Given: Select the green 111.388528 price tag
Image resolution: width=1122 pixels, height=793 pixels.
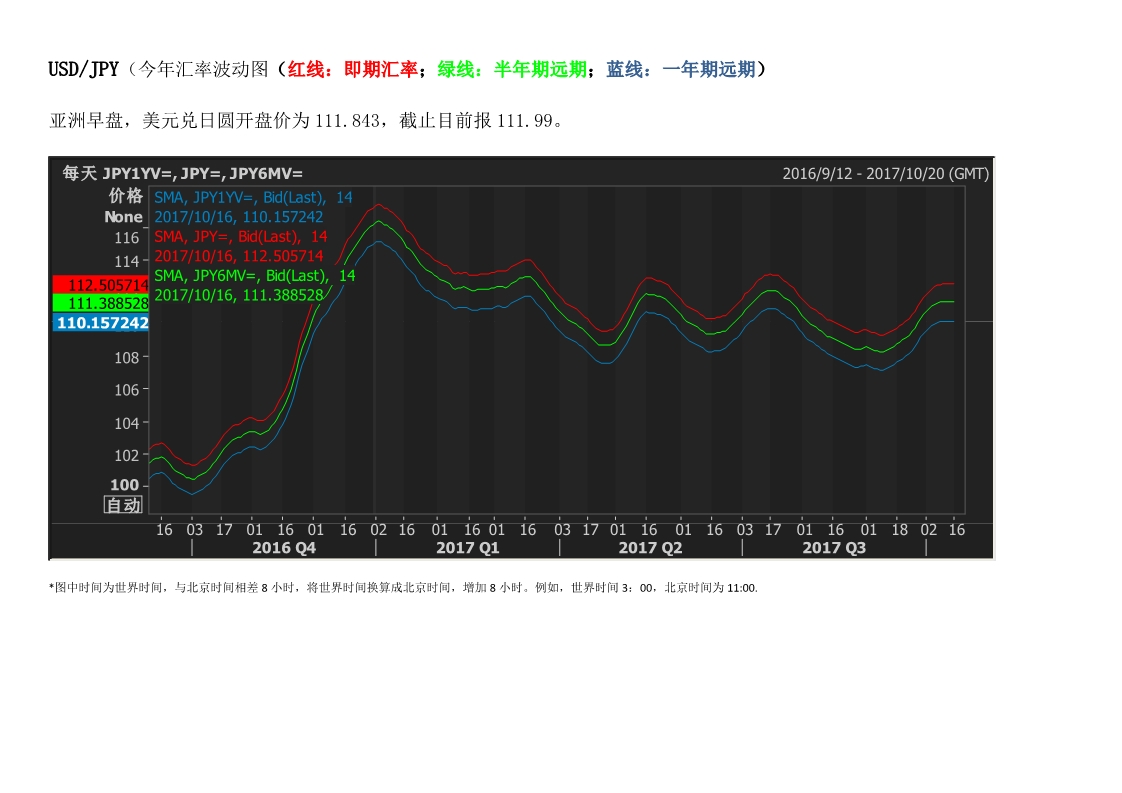Looking at the screenshot, I should click(x=101, y=303).
